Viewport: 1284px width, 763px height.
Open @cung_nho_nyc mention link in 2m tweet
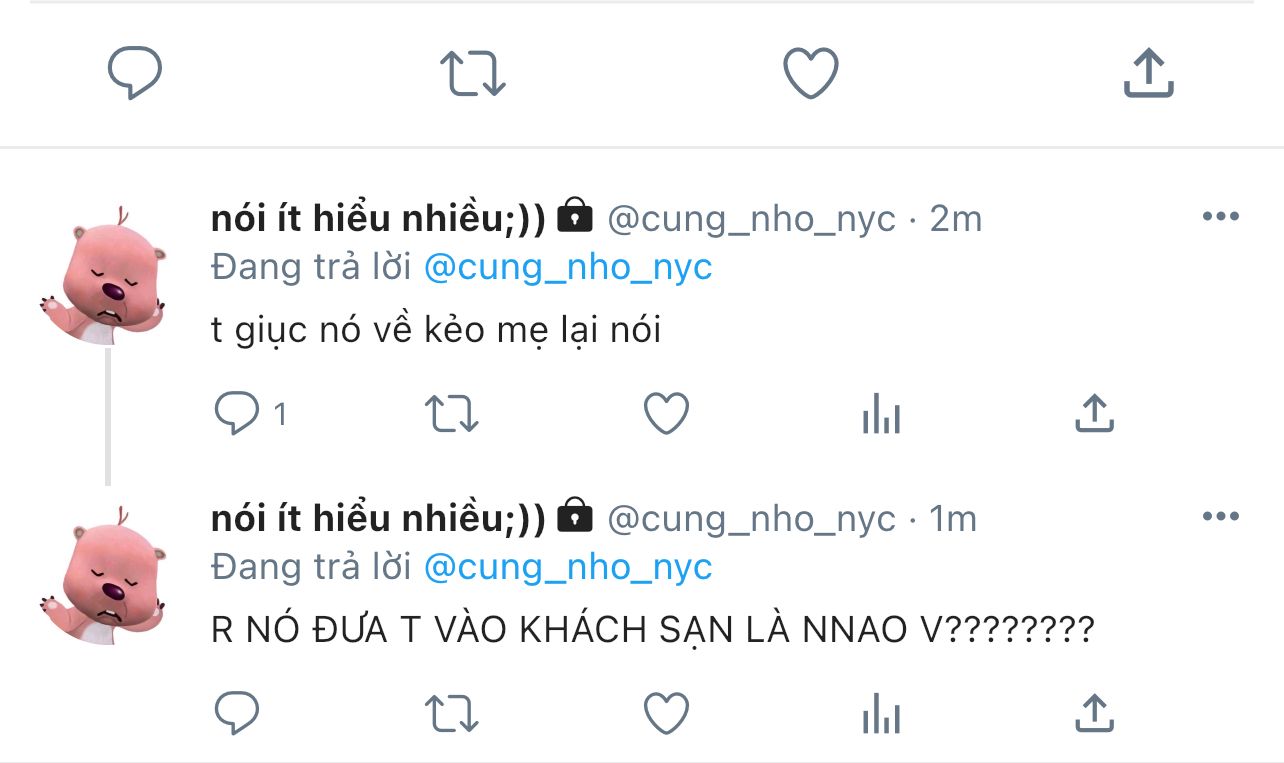(x=568, y=268)
